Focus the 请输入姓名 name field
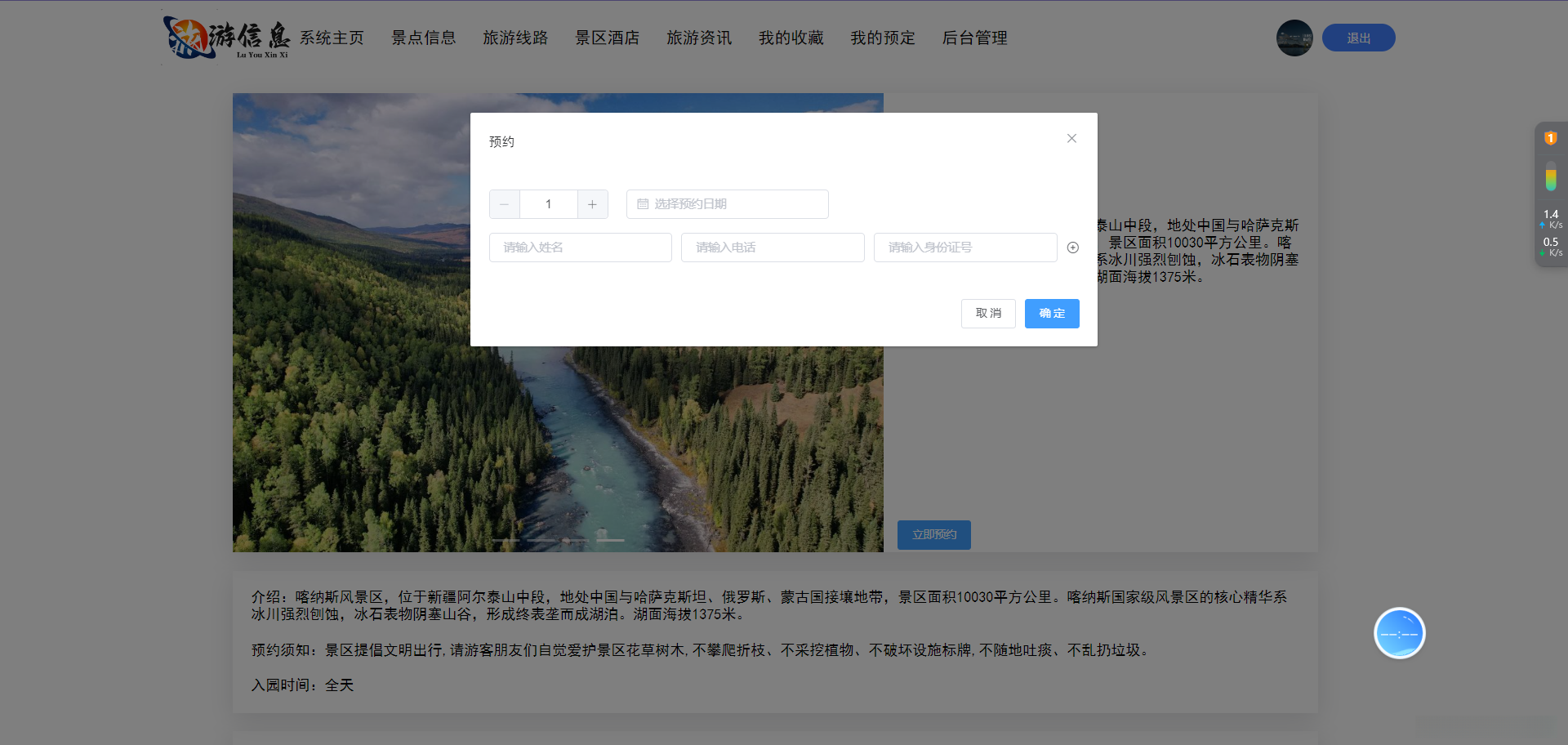Image resolution: width=1568 pixels, height=745 pixels. pos(581,248)
